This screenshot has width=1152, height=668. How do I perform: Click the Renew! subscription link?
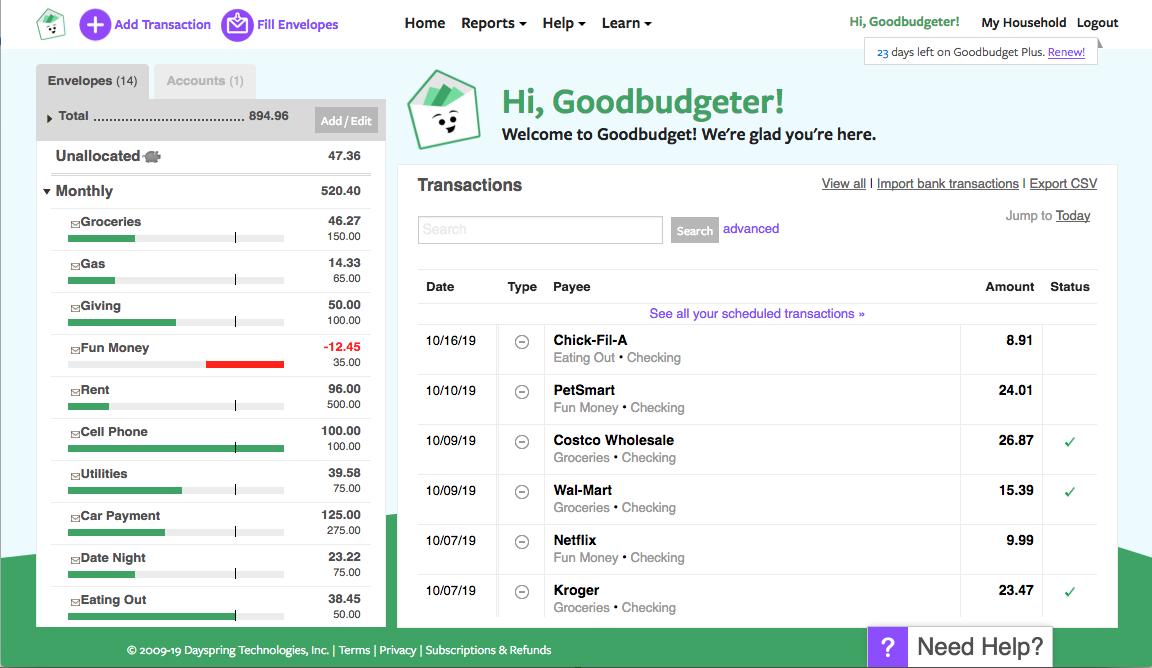pyautogui.click(x=1066, y=52)
